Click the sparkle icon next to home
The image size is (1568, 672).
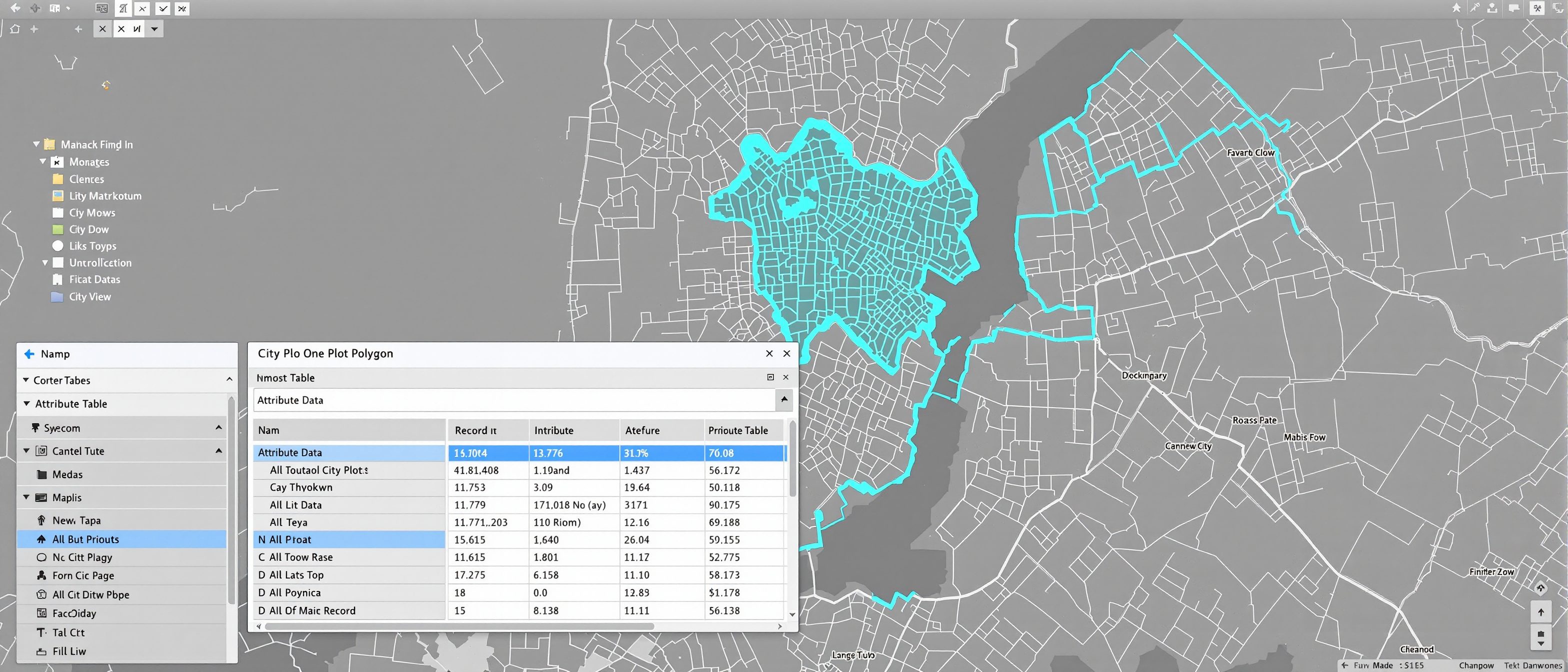pos(34,28)
